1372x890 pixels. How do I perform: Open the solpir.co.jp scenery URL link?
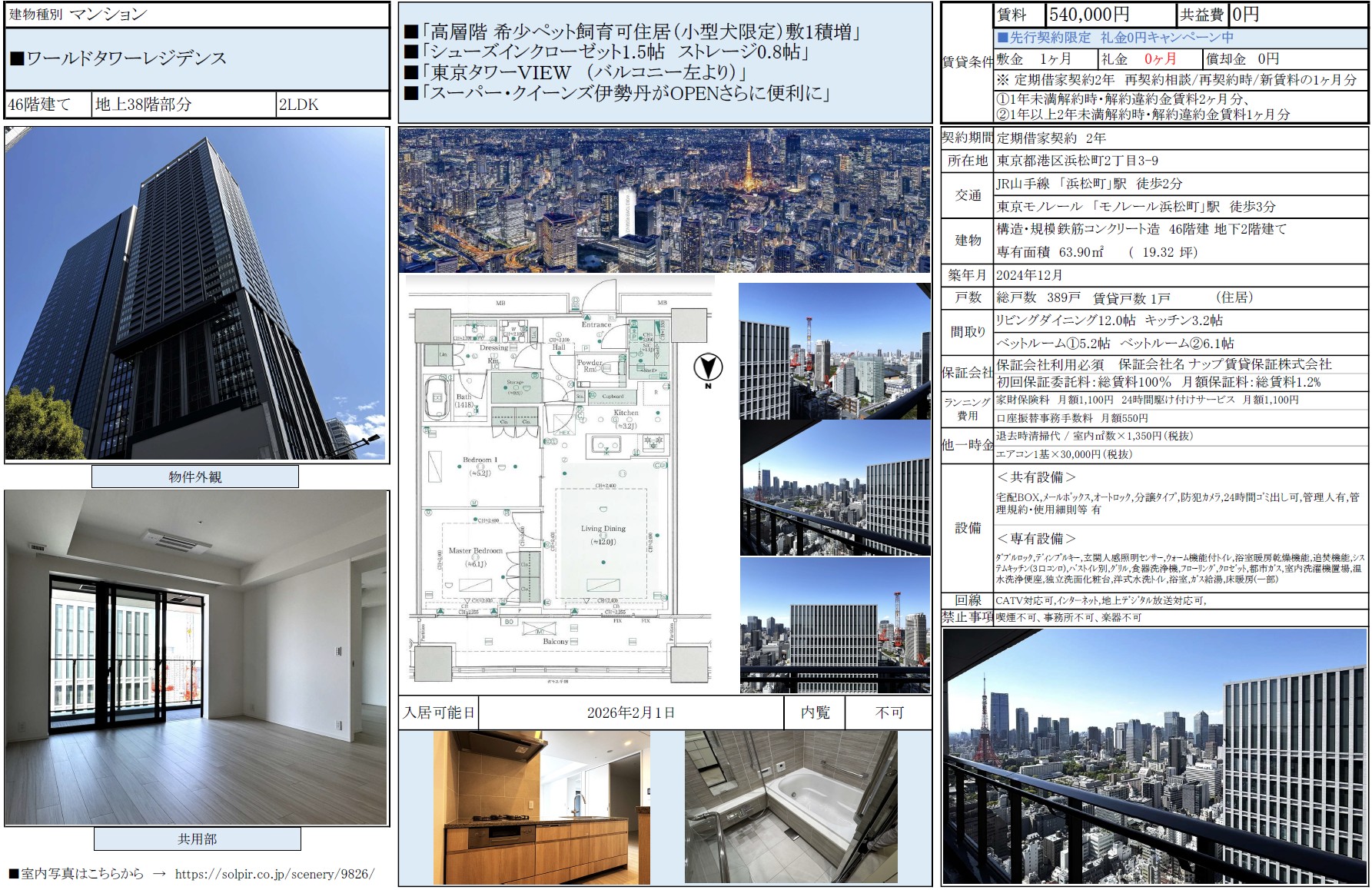[274, 874]
